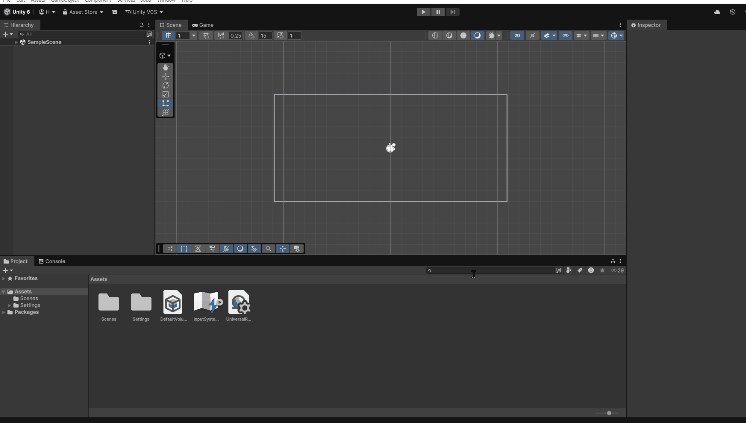The width and height of the screenshot is (746, 423).
Task: Click the DefaultVolume asset icon
Action: pos(173,302)
